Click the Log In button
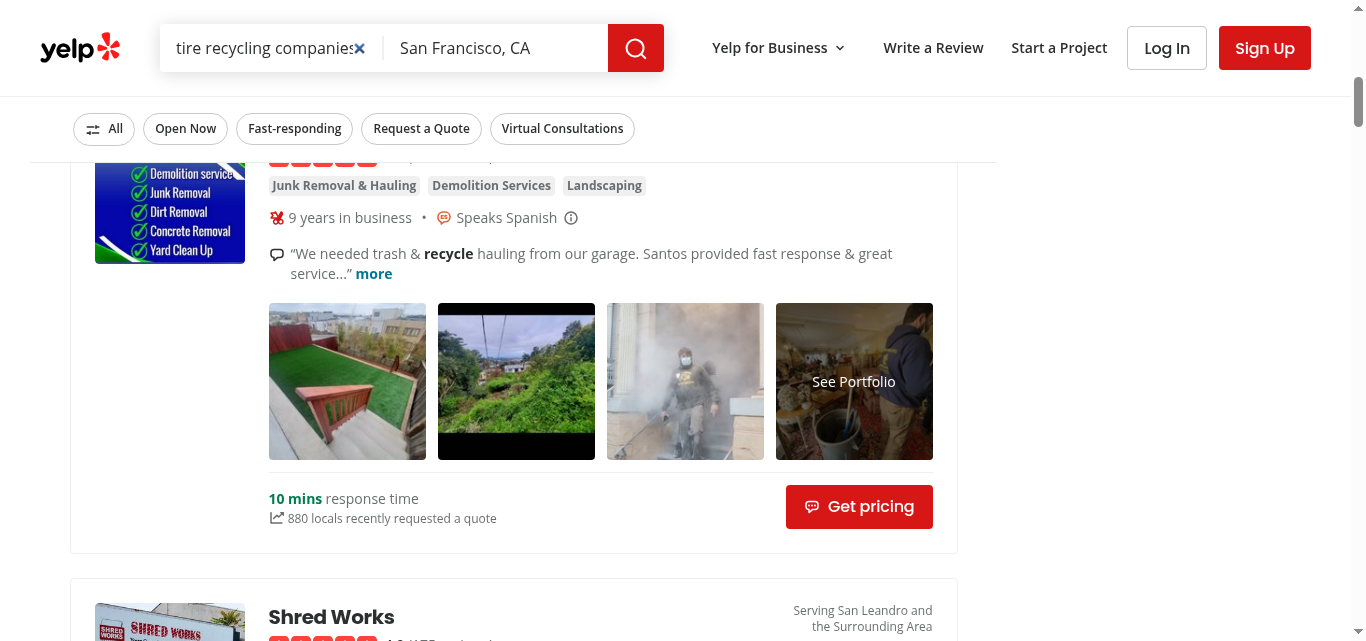 click(1167, 48)
